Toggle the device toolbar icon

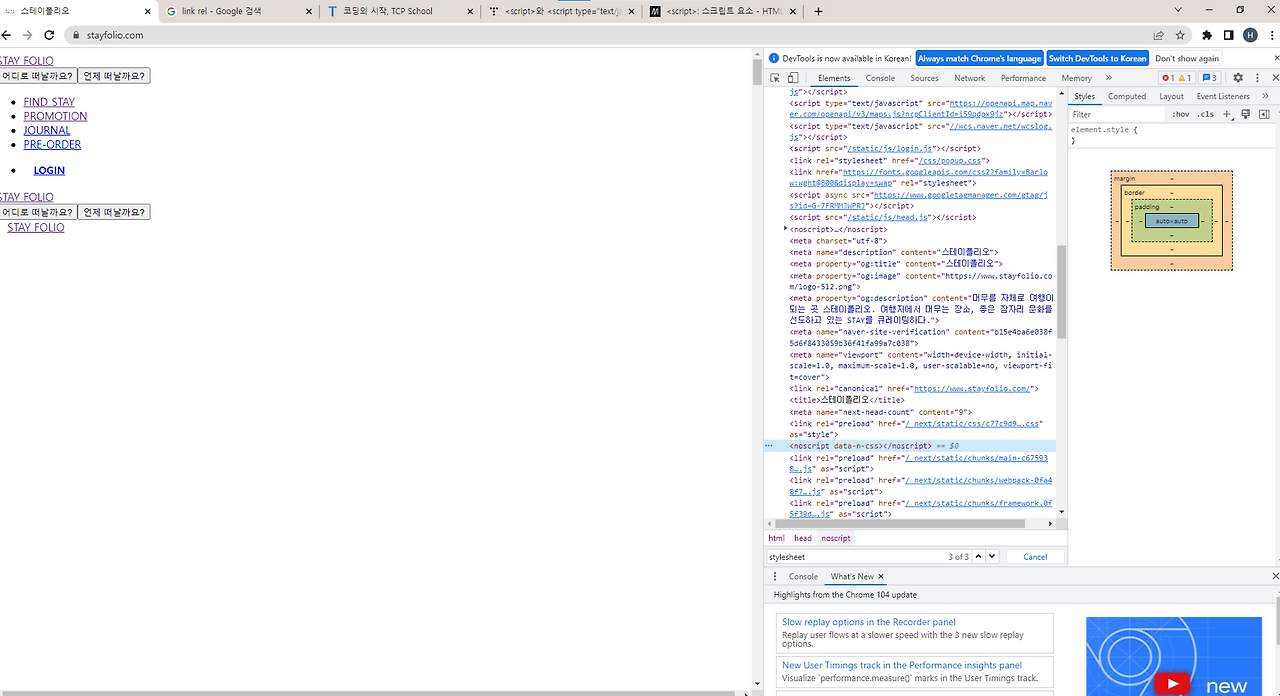tap(792, 78)
